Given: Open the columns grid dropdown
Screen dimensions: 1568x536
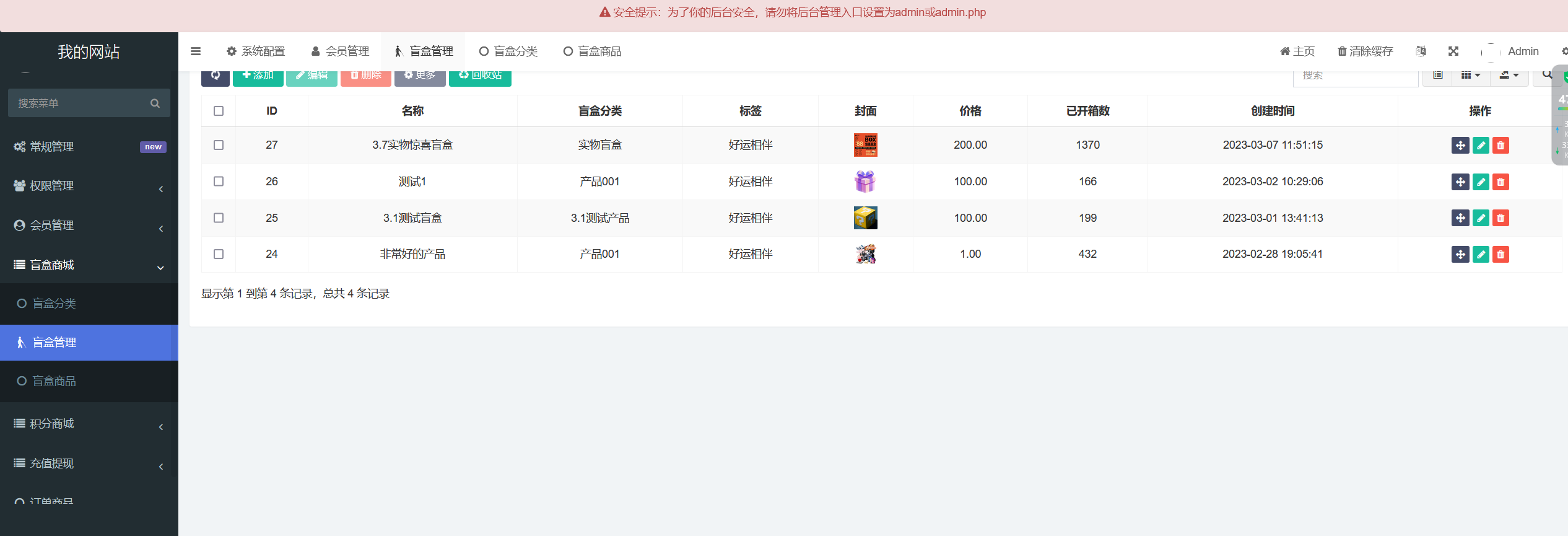Looking at the screenshot, I should [x=1470, y=76].
